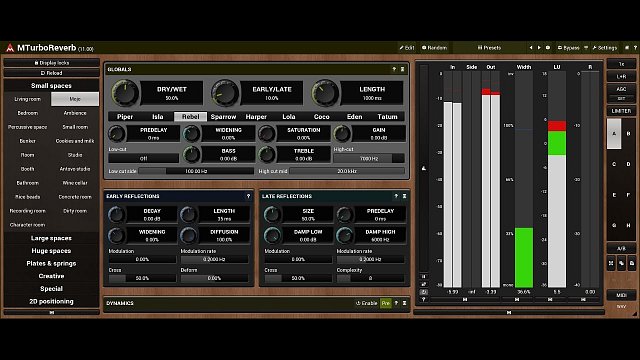640x360 pixels.
Task: Expand the Large spaces category
Action: tap(51, 238)
